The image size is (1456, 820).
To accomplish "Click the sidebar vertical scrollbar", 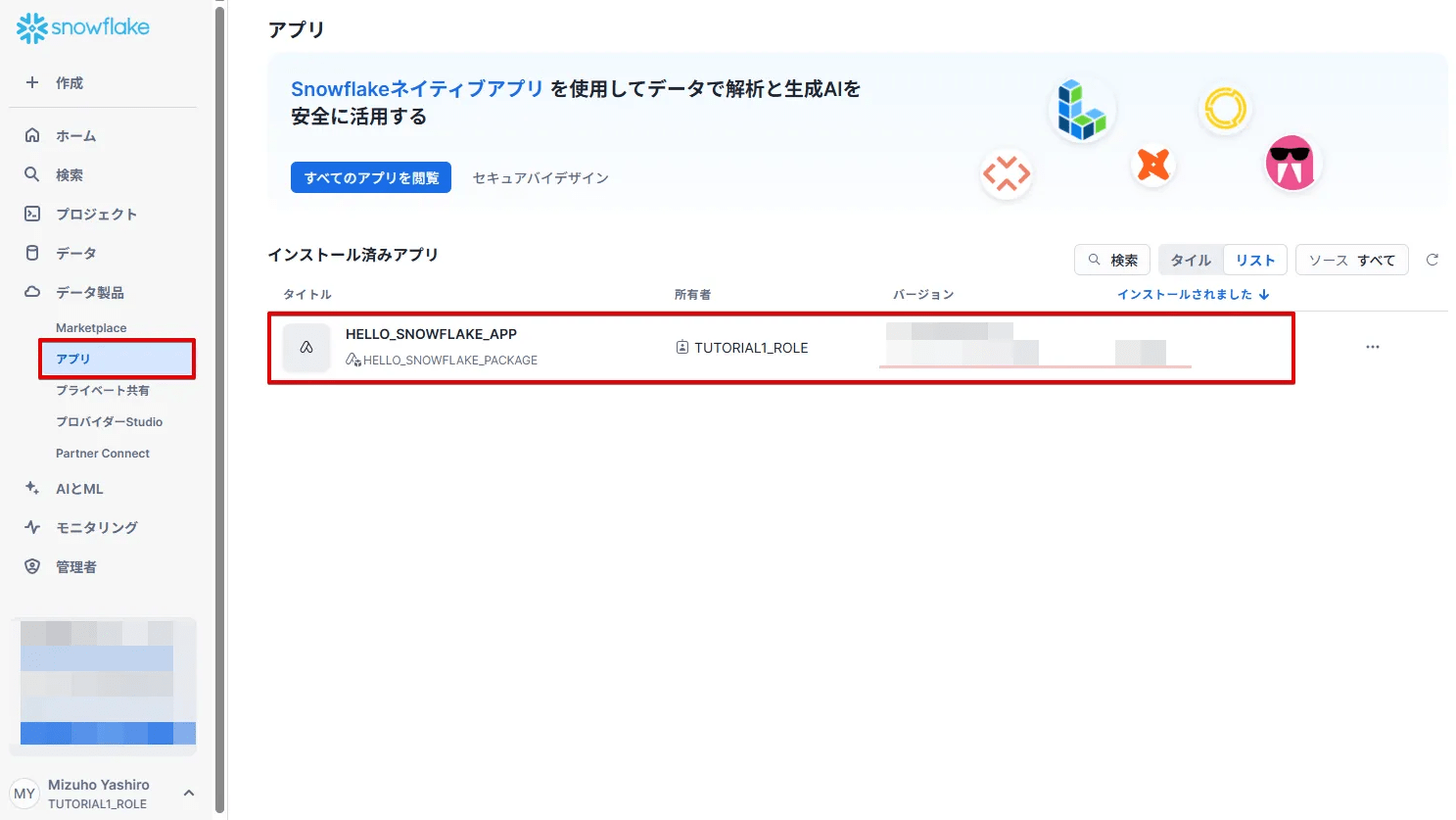I will tap(220, 410).
